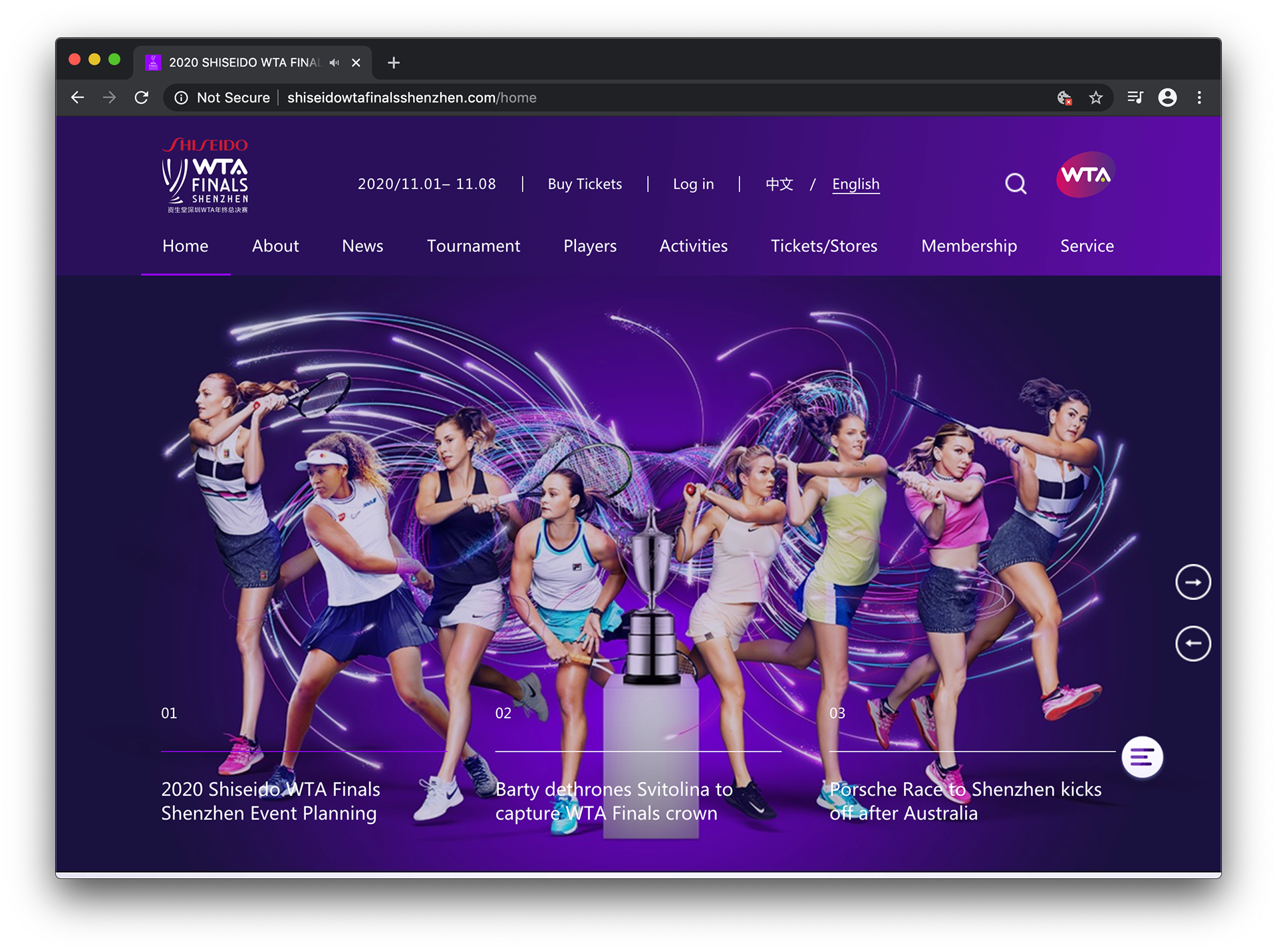Click the Shiseido WTA Finals Shenzhen logo
Screen dimensions: 1277x952
[206, 175]
